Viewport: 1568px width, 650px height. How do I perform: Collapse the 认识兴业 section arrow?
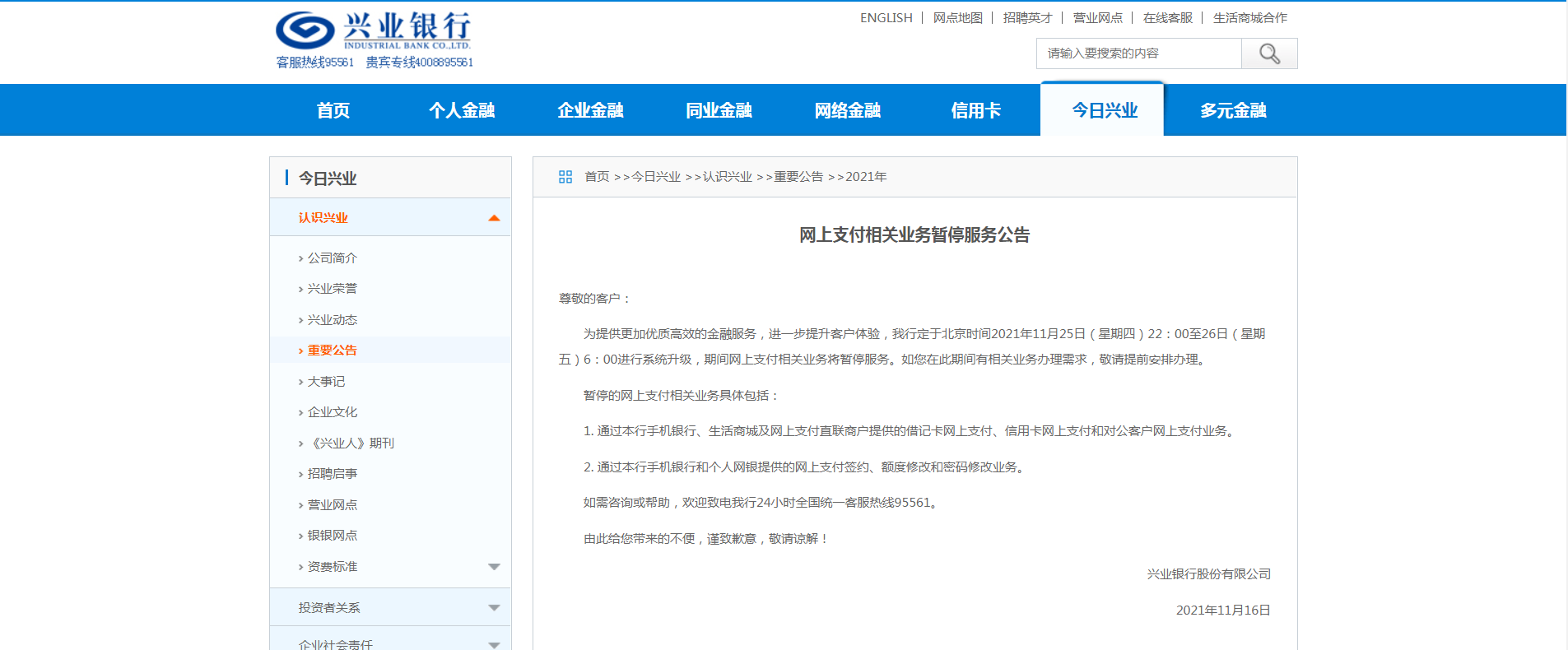pos(494,218)
